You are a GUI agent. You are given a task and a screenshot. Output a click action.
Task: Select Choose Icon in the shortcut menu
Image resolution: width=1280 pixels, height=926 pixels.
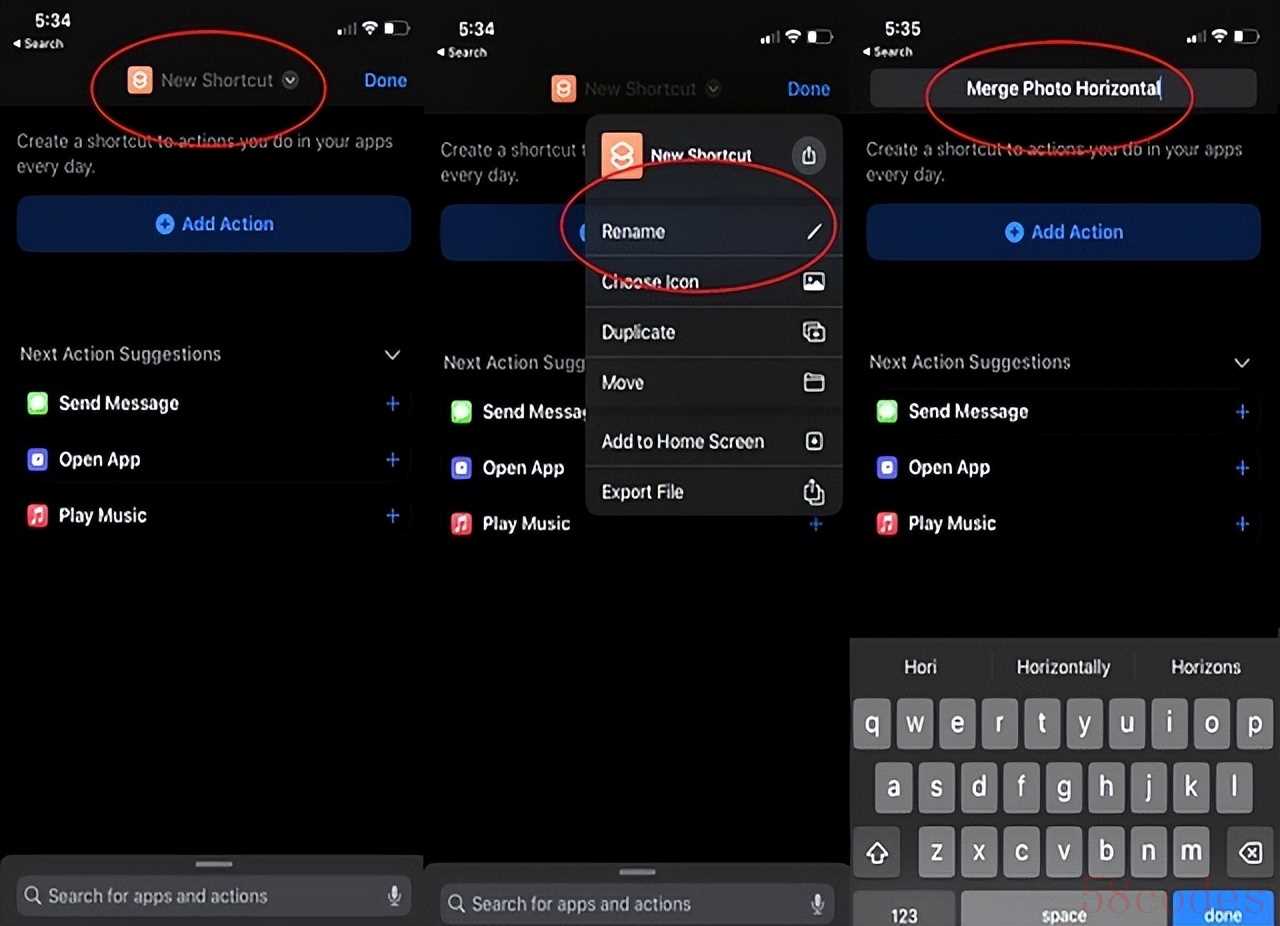point(713,282)
